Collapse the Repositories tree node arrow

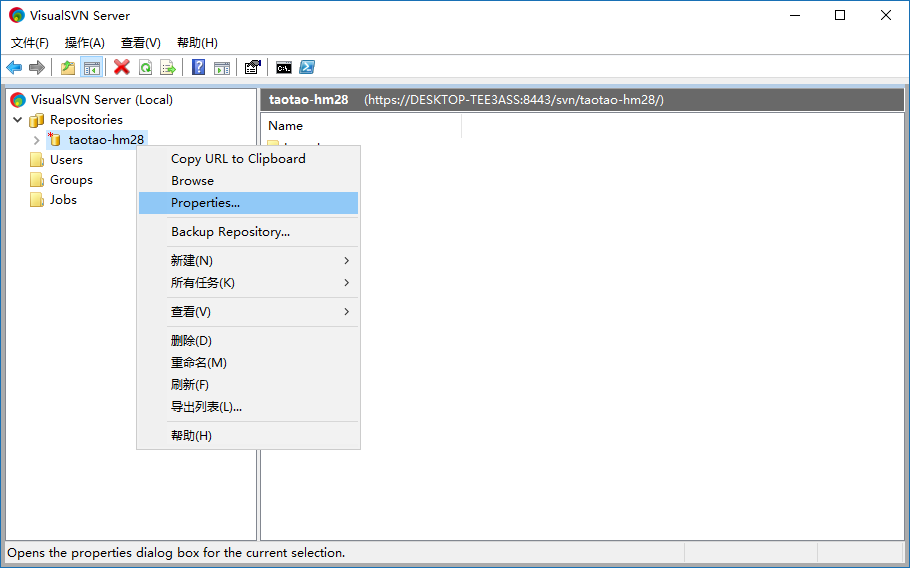(18, 120)
